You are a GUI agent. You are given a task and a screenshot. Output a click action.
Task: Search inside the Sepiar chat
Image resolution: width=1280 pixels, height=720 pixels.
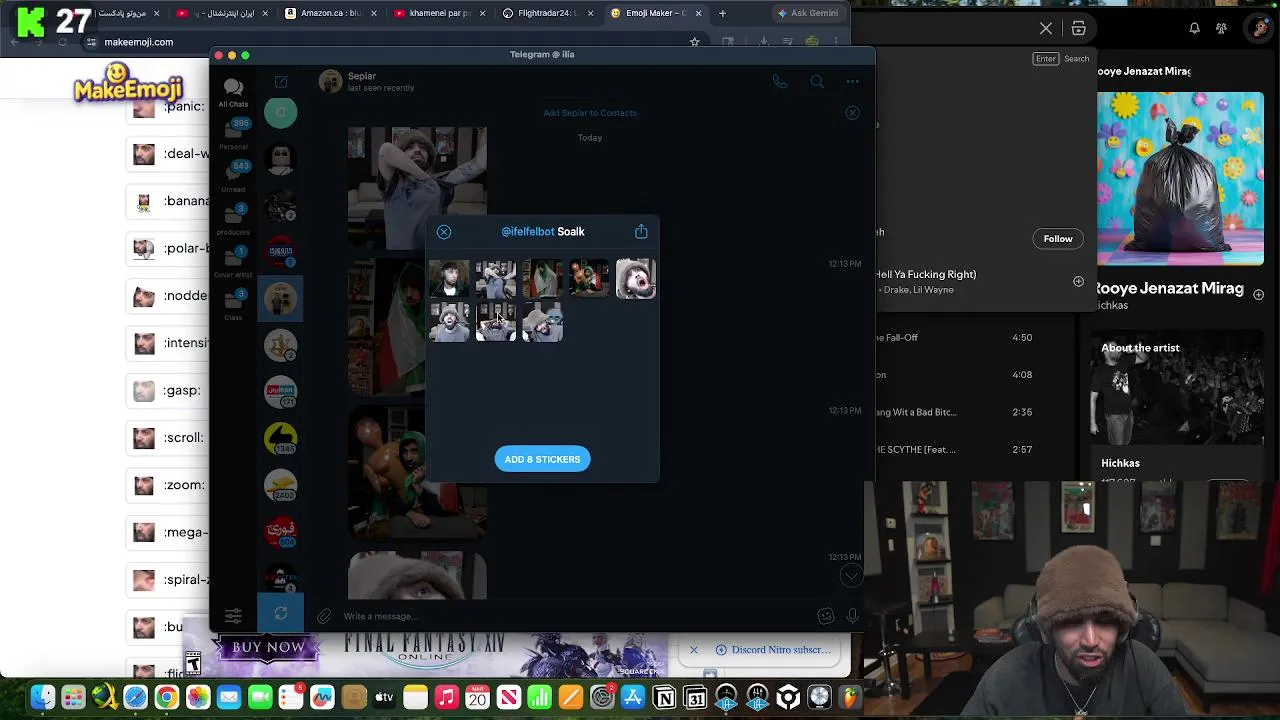(x=817, y=82)
